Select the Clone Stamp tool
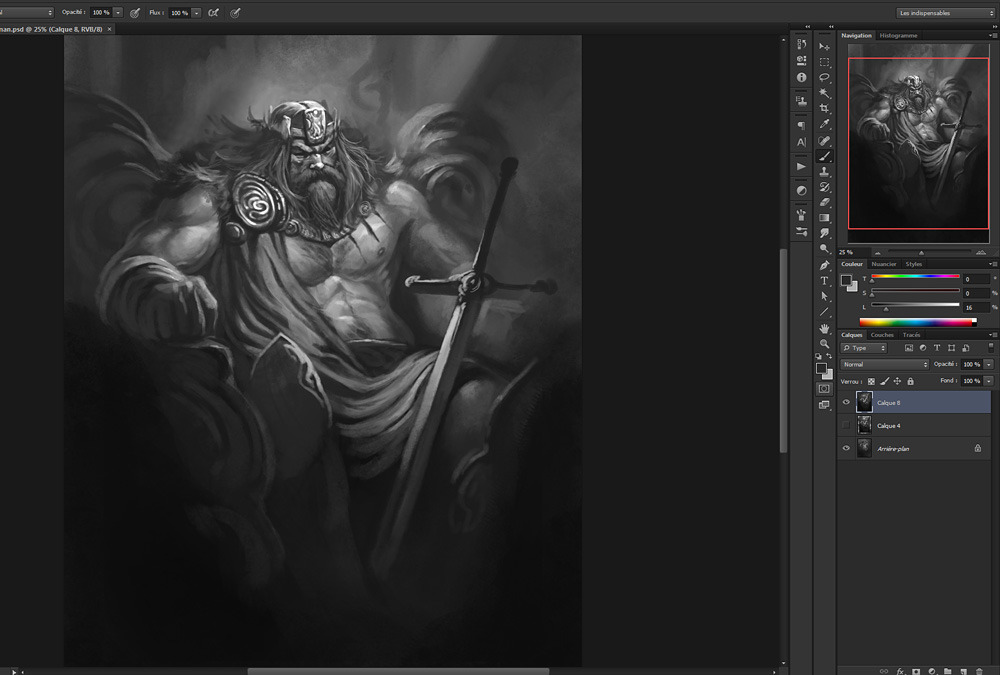The height and width of the screenshot is (675, 1000). (x=825, y=172)
